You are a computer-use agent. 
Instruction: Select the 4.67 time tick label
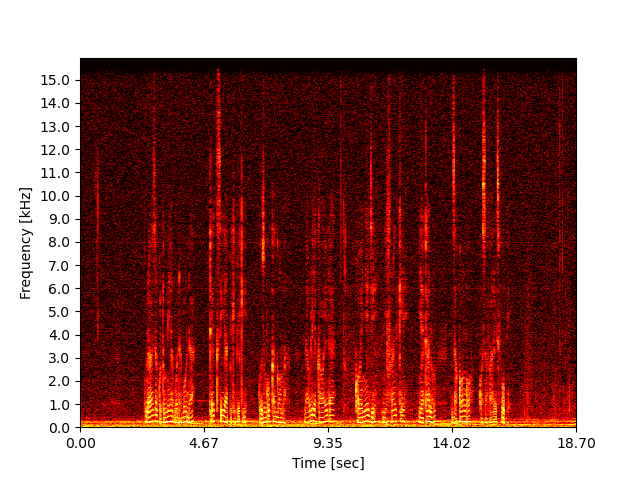(x=204, y=443)
